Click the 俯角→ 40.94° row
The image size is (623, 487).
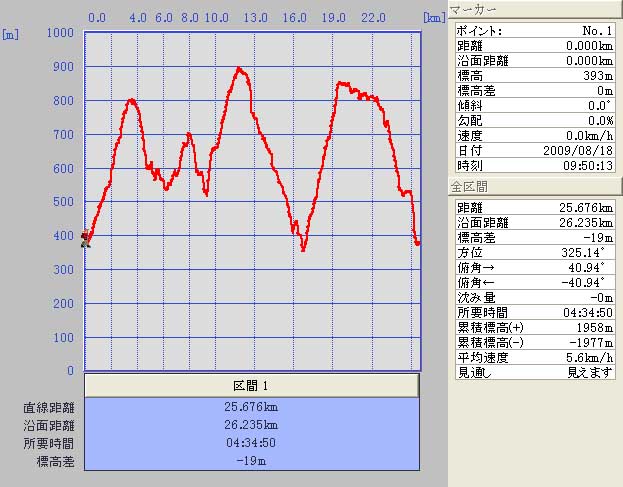[x=535, y=267]
